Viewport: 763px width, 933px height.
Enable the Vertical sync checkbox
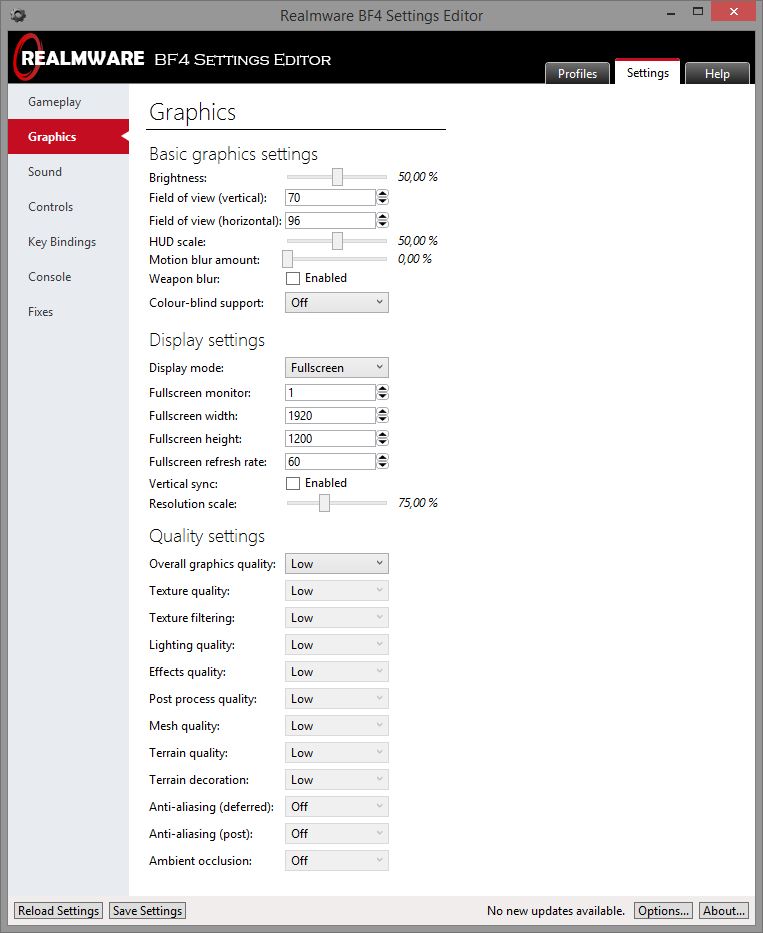coord(293,483)
